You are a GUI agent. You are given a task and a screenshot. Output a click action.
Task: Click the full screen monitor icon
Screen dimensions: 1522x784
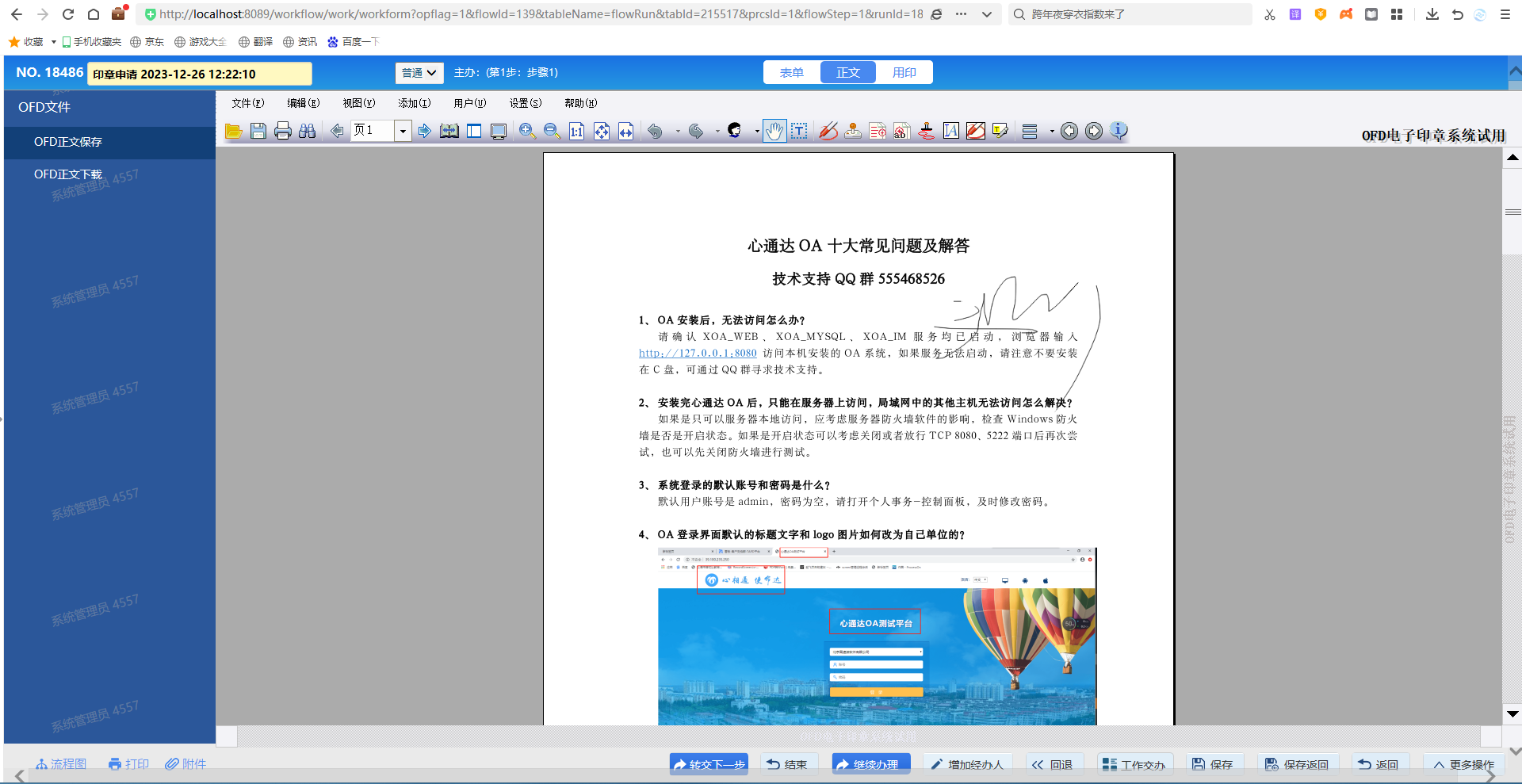click(x=499, y=131)
